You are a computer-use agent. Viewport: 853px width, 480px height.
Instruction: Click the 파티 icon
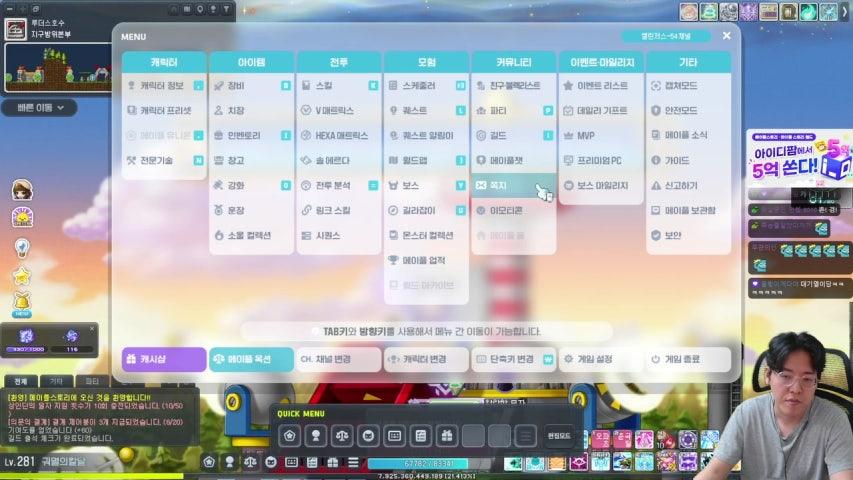(x=481, y=110)
